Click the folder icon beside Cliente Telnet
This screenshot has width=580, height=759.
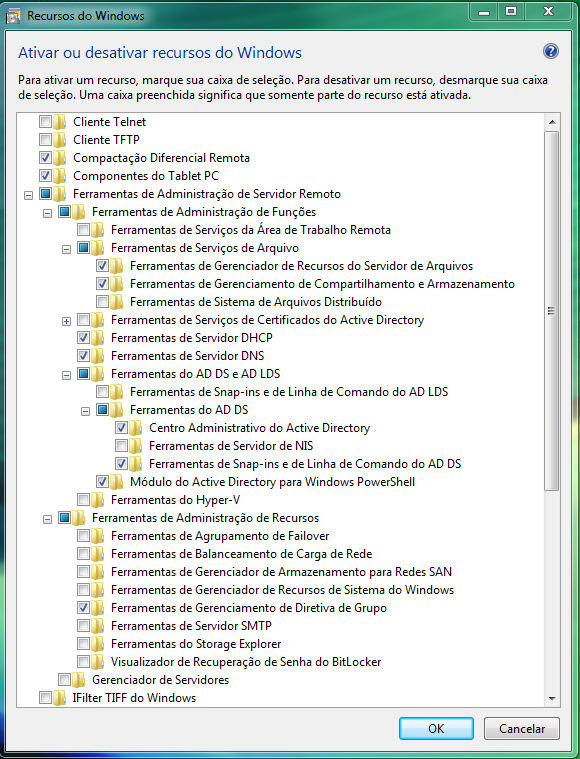pyautogui.click(x=60, y=122)
